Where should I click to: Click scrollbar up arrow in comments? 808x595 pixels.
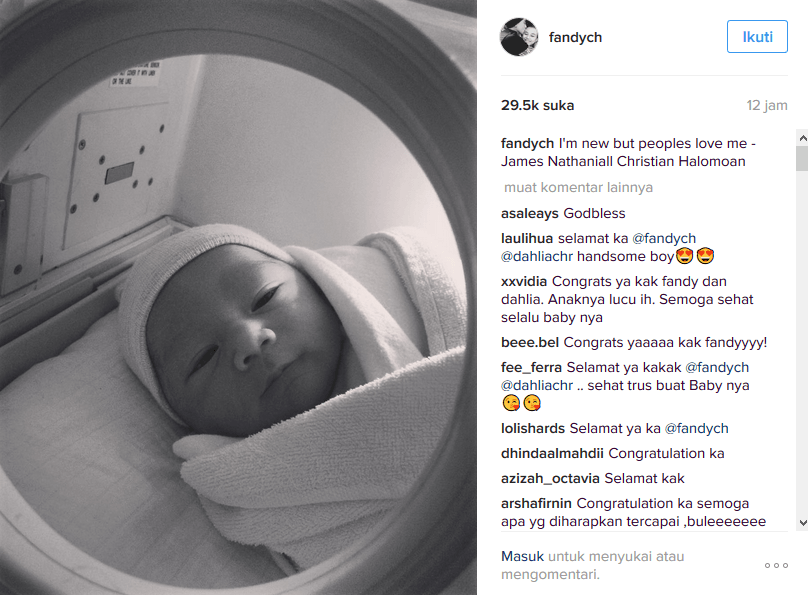click(x=802, y=138)
